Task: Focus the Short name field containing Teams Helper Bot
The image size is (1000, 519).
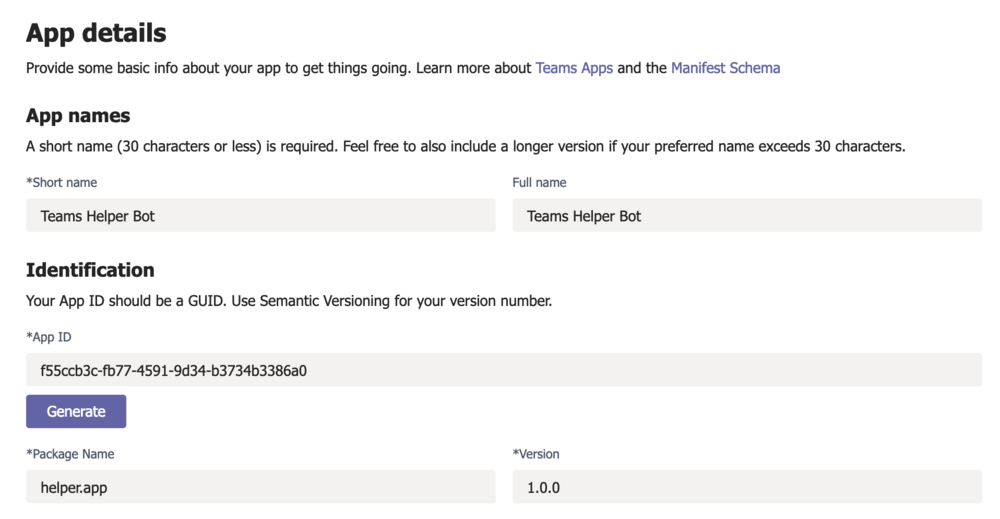Action: click(261, 216)
